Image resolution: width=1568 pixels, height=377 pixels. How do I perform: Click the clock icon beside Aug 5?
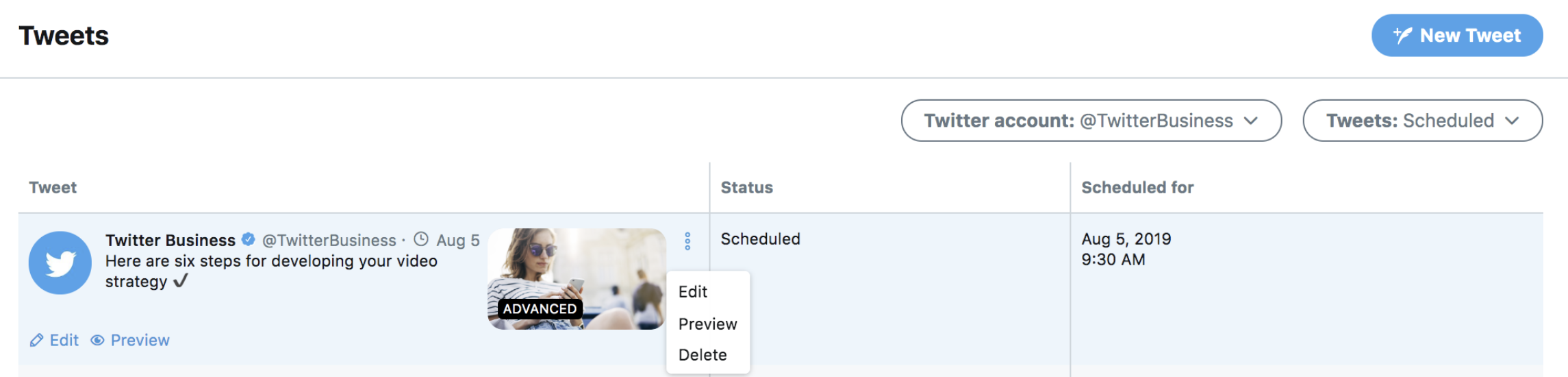421,239
